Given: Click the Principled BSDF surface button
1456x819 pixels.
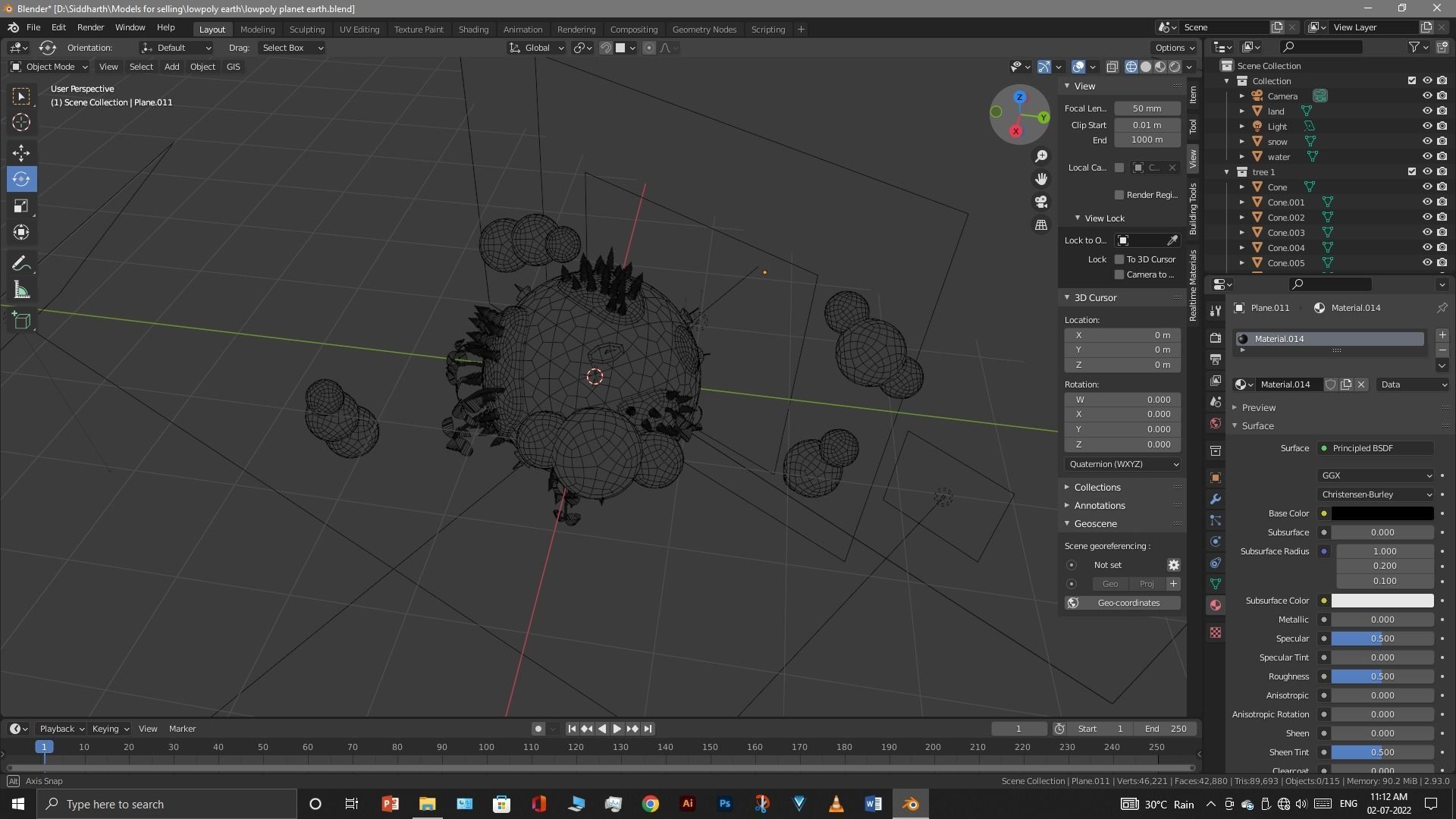Looking at the screenshot, I should click(x=1376, y=448).
